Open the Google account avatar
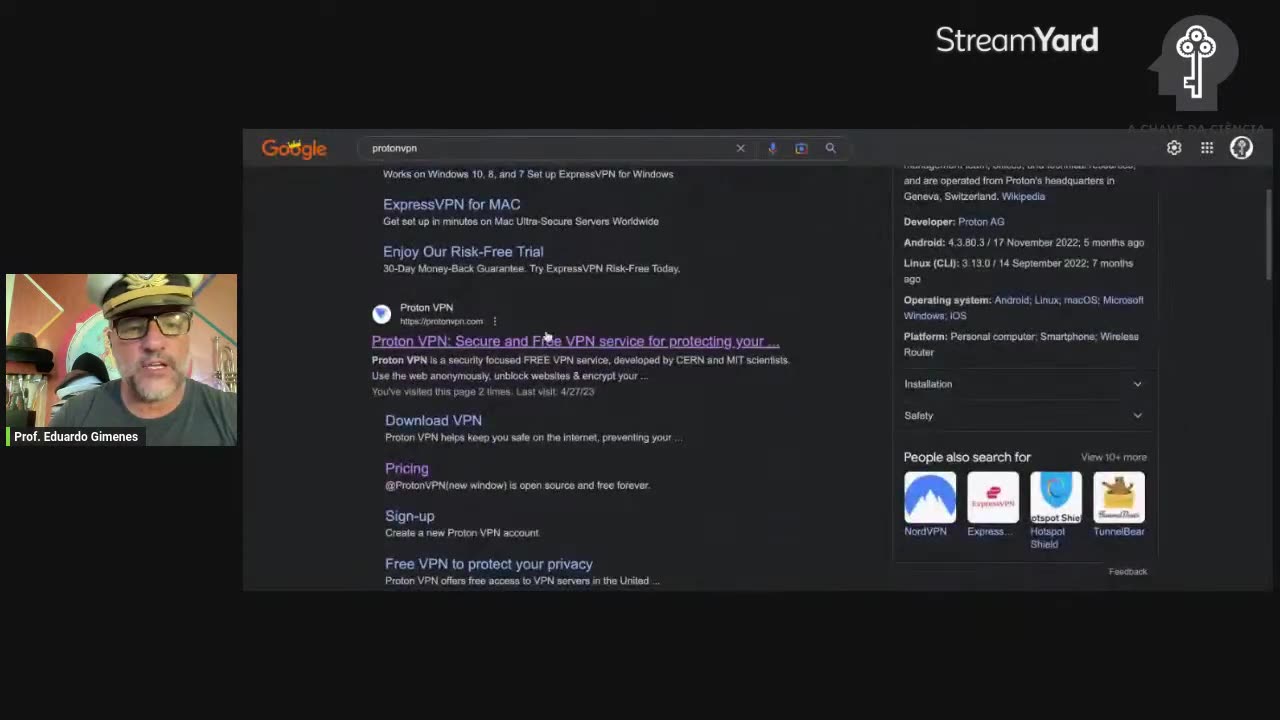Viewport: 1280px width, 720px height. (1241, 148)
